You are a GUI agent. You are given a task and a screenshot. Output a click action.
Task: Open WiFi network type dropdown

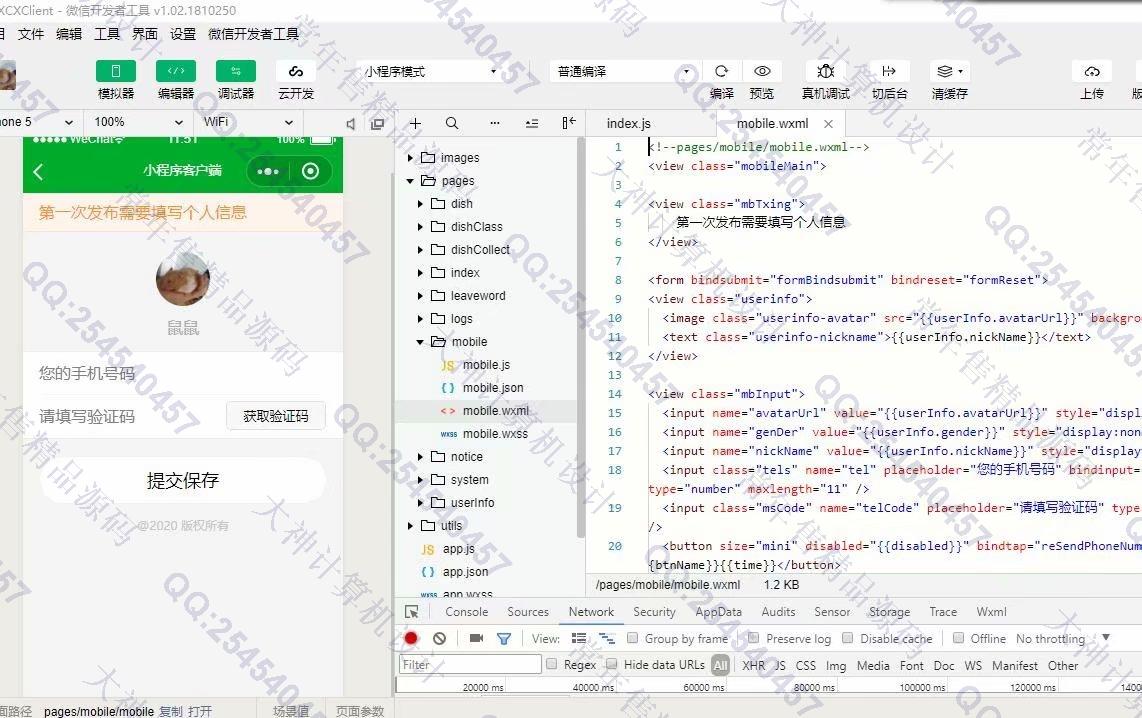point(248,122)
